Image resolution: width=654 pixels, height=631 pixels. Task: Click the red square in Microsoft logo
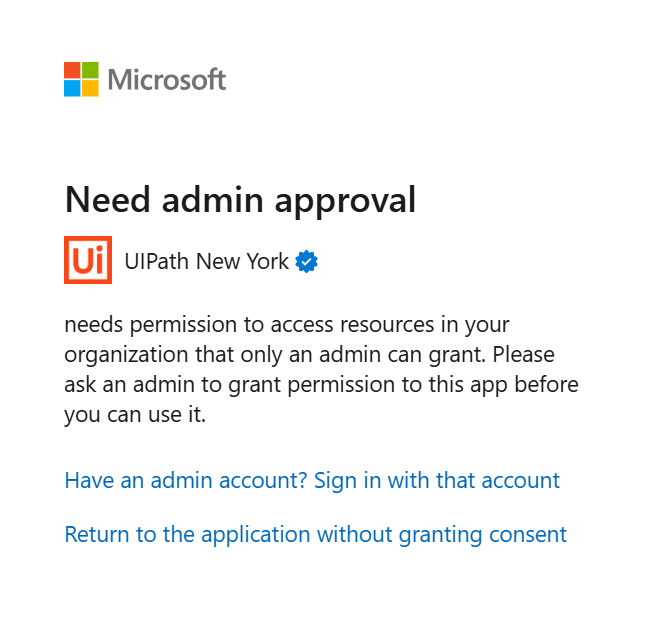72,70
